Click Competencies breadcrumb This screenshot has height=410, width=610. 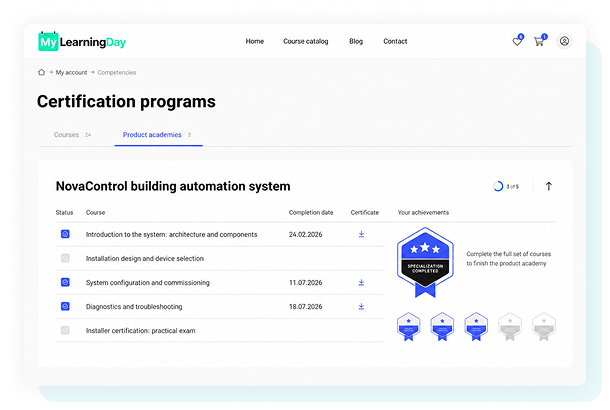coord(117,72)
